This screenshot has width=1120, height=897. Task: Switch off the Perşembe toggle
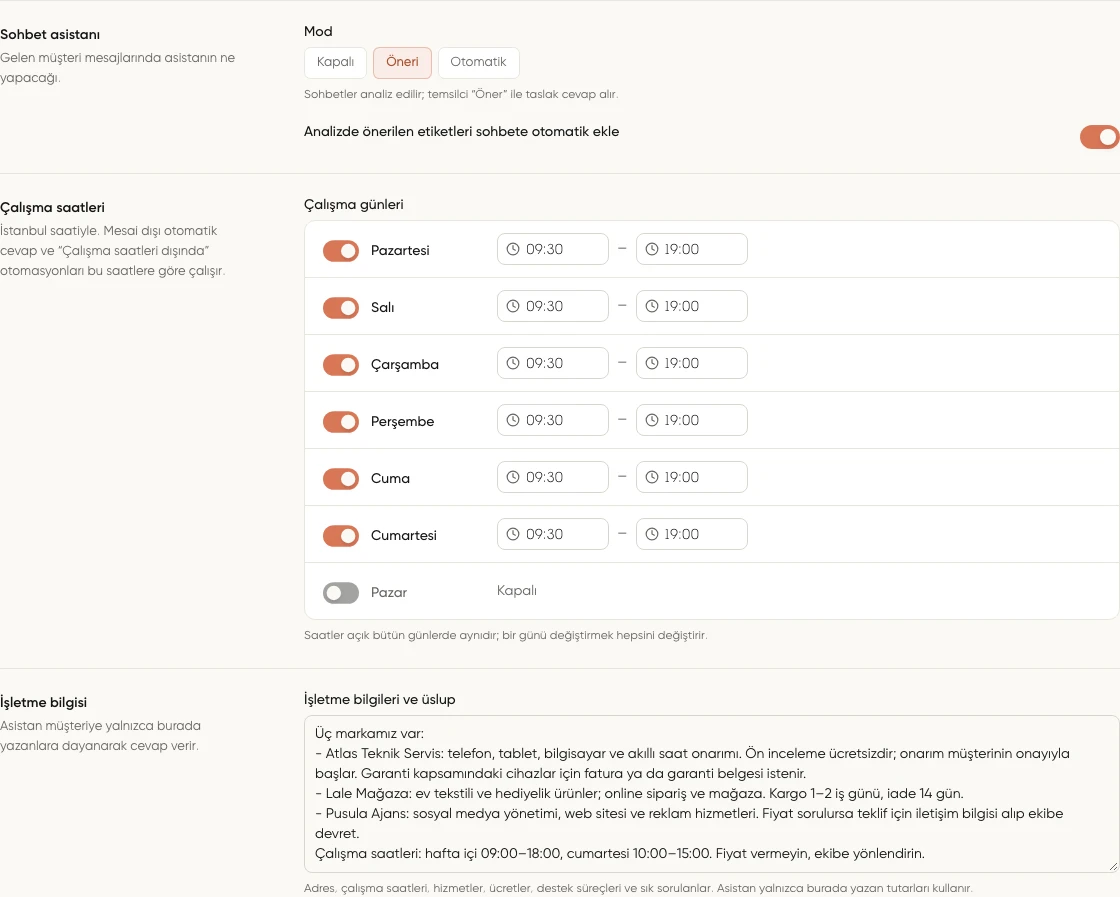pyautogui.click(x=341, y=421)
